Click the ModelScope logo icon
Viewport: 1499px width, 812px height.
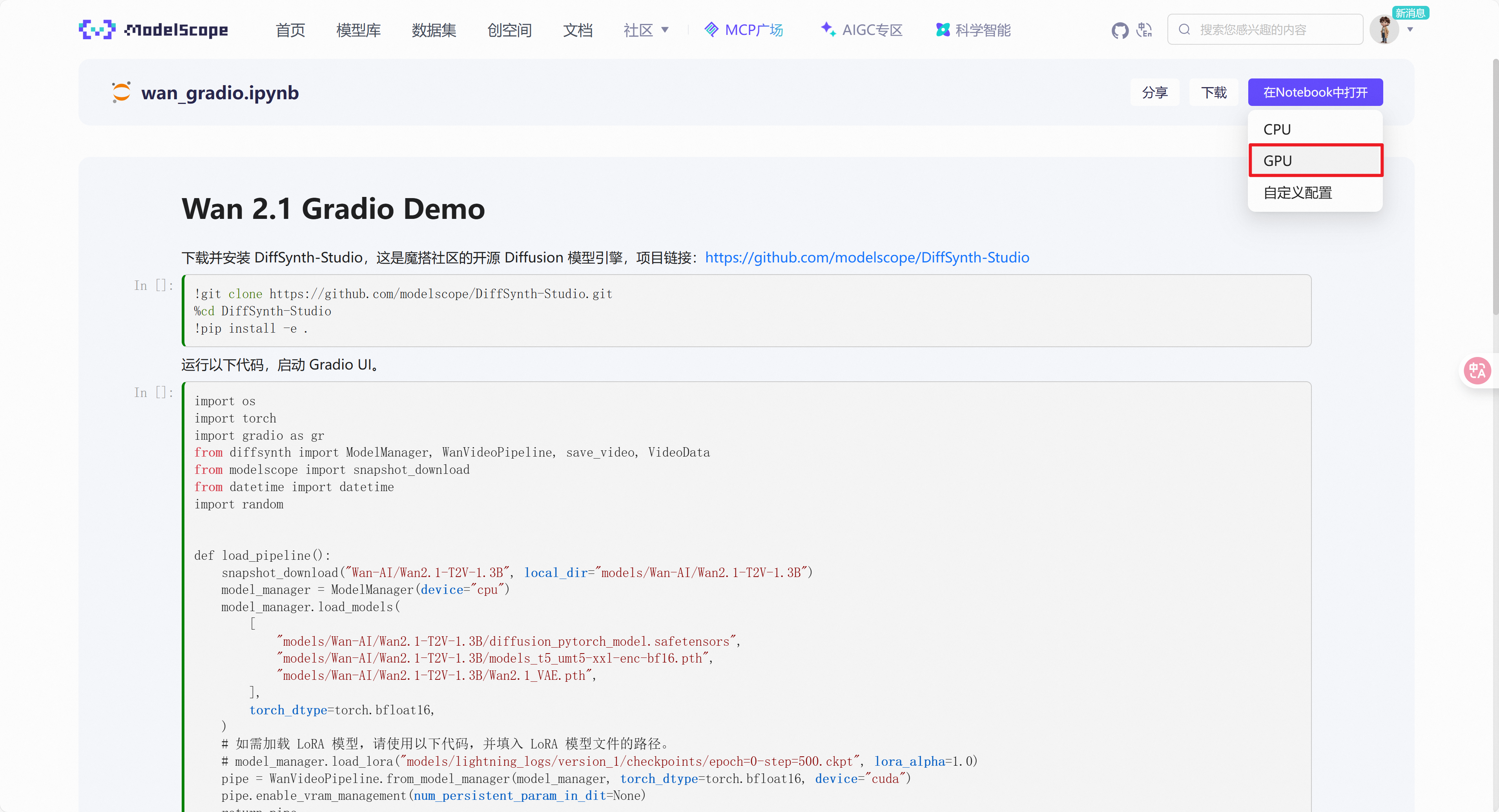coord(97,30)
